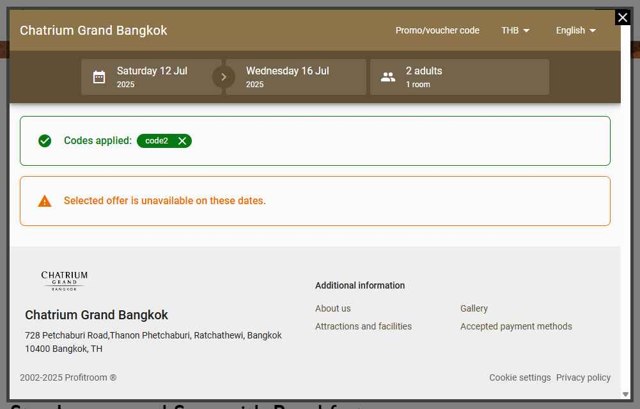
Task: Open the THB currency dropdown
Action: pyautogui.click(x=515, y=31)
